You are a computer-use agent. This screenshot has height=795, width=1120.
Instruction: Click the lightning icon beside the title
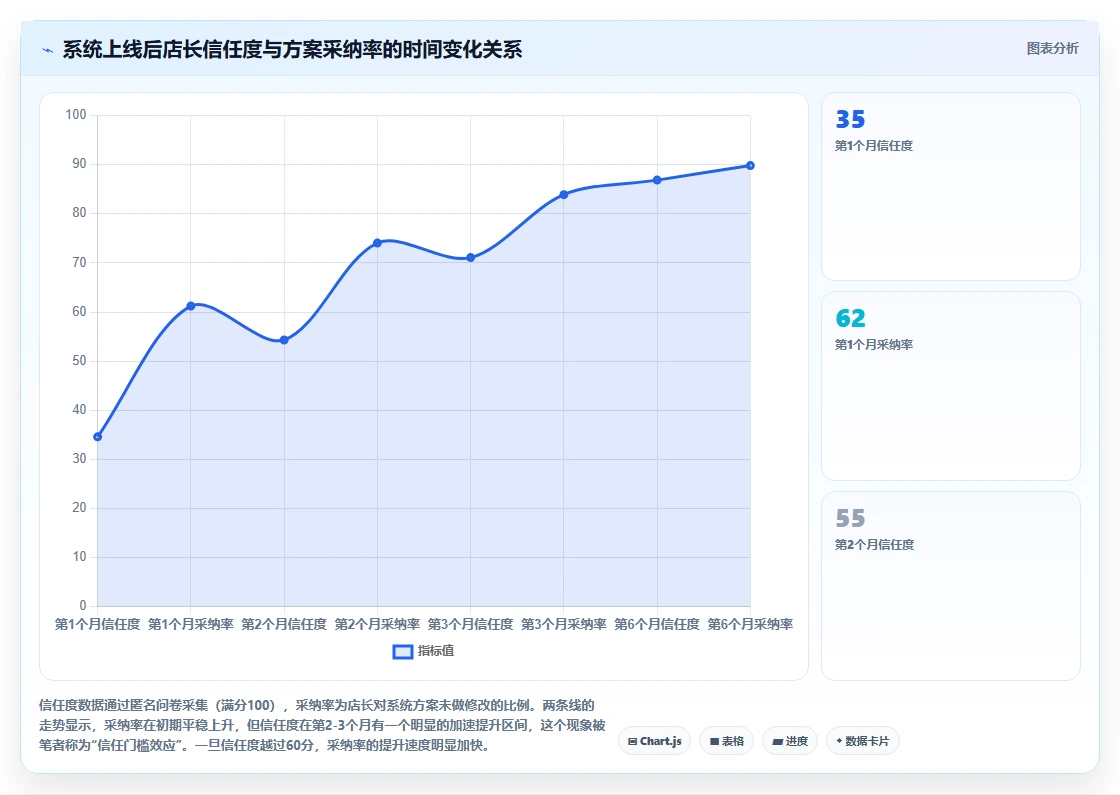pos(47,50)
